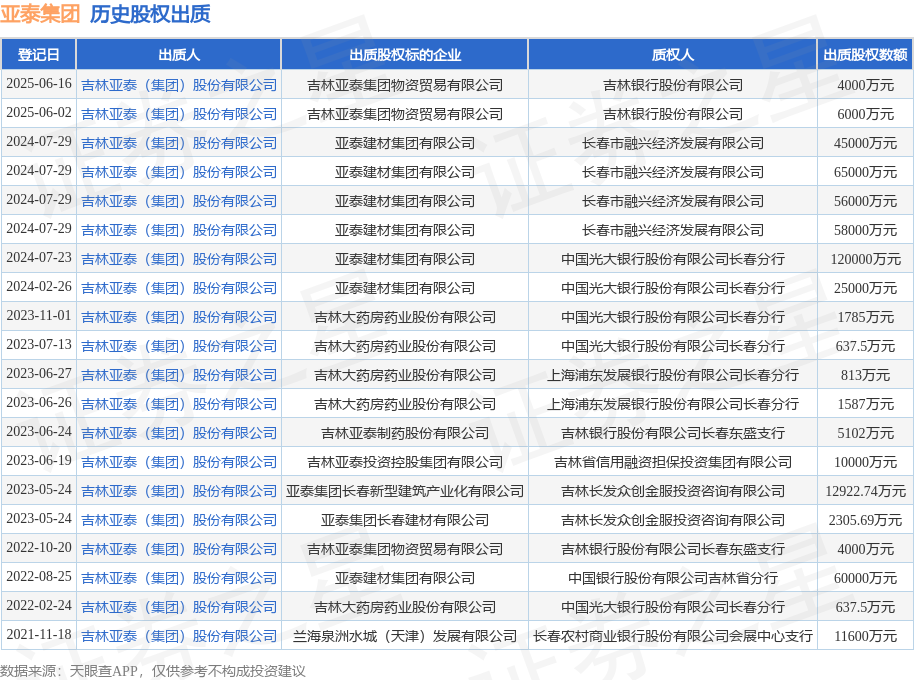
Task: Click the 登记日 column header
Action: (38, 55)
